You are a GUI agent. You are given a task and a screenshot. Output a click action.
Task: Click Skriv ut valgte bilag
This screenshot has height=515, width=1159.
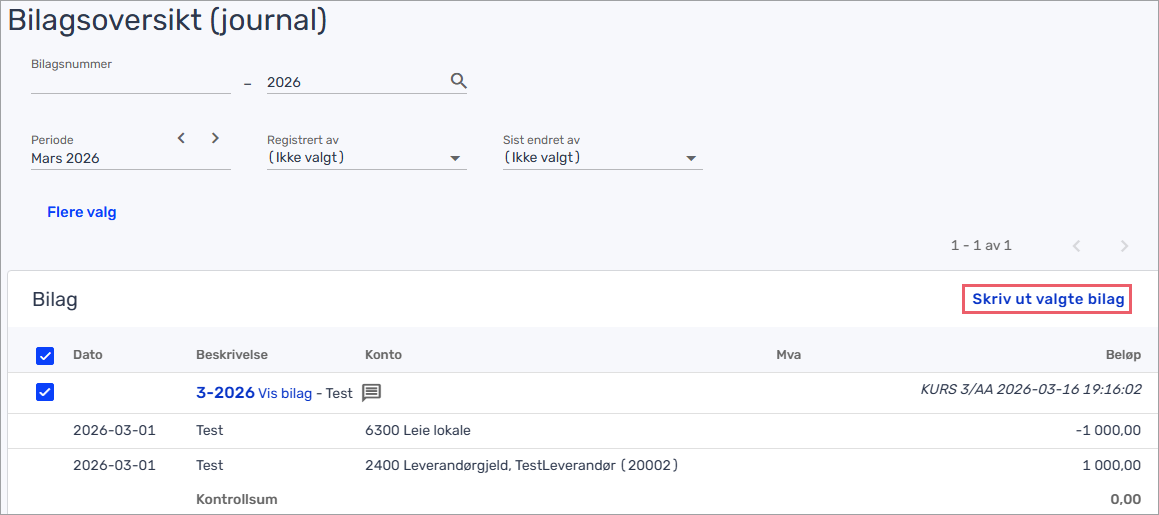pos(1047,299)
